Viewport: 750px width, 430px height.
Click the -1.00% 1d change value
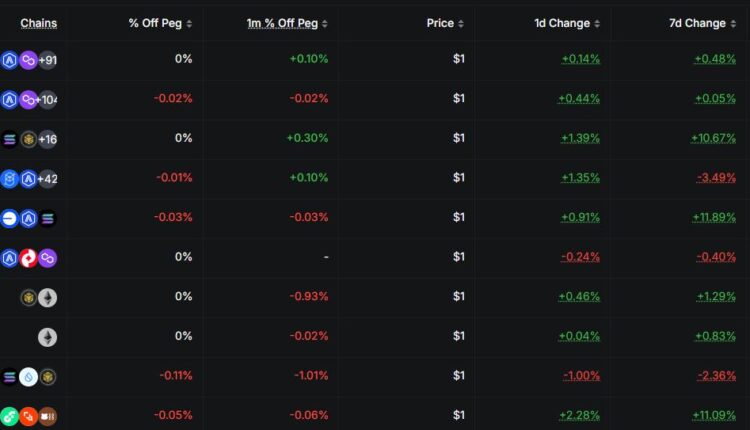pyautogui.click(x=581, y=376)
